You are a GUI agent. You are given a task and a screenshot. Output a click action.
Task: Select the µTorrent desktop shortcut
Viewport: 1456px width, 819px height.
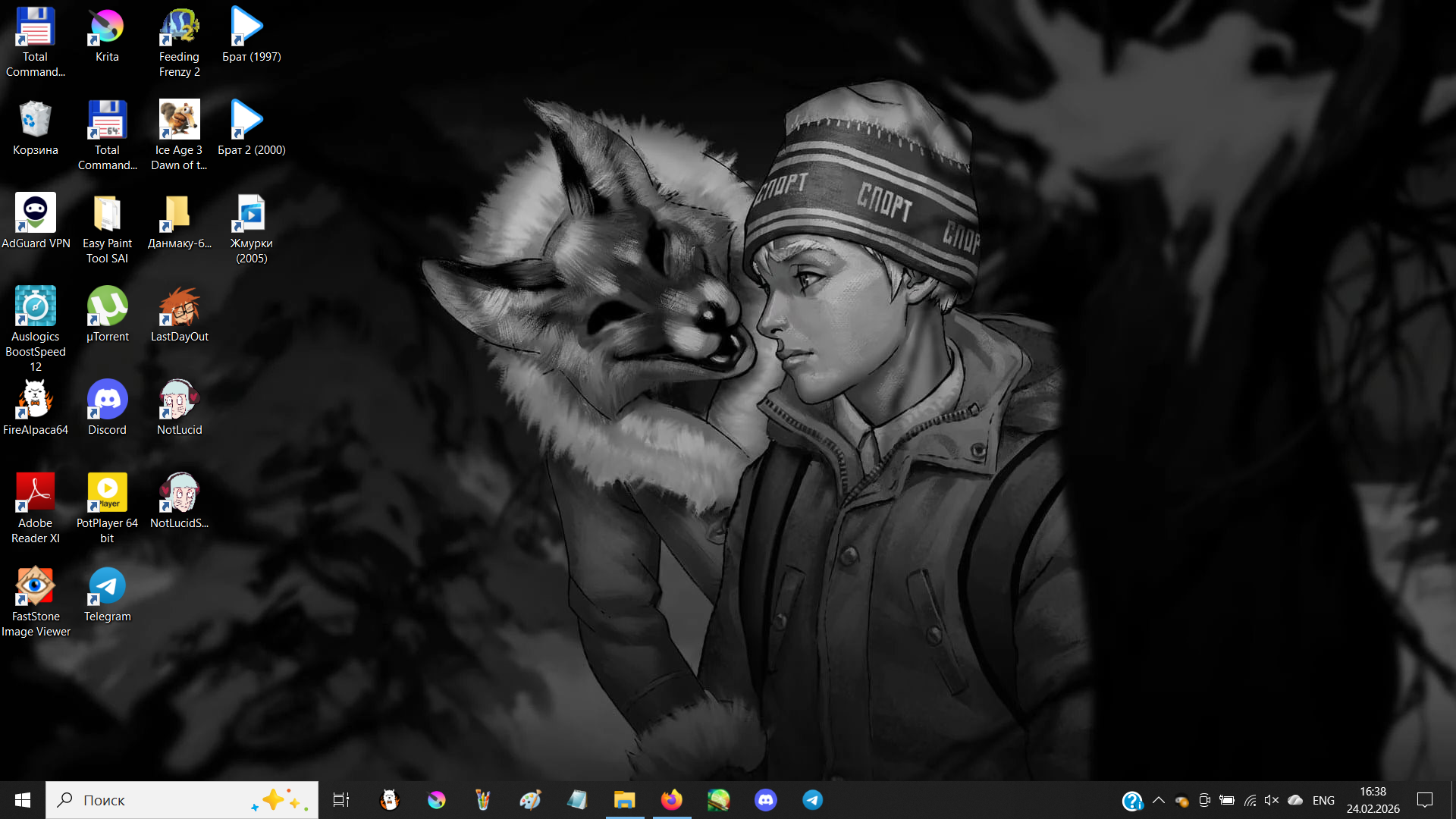[x=107, y=306]
